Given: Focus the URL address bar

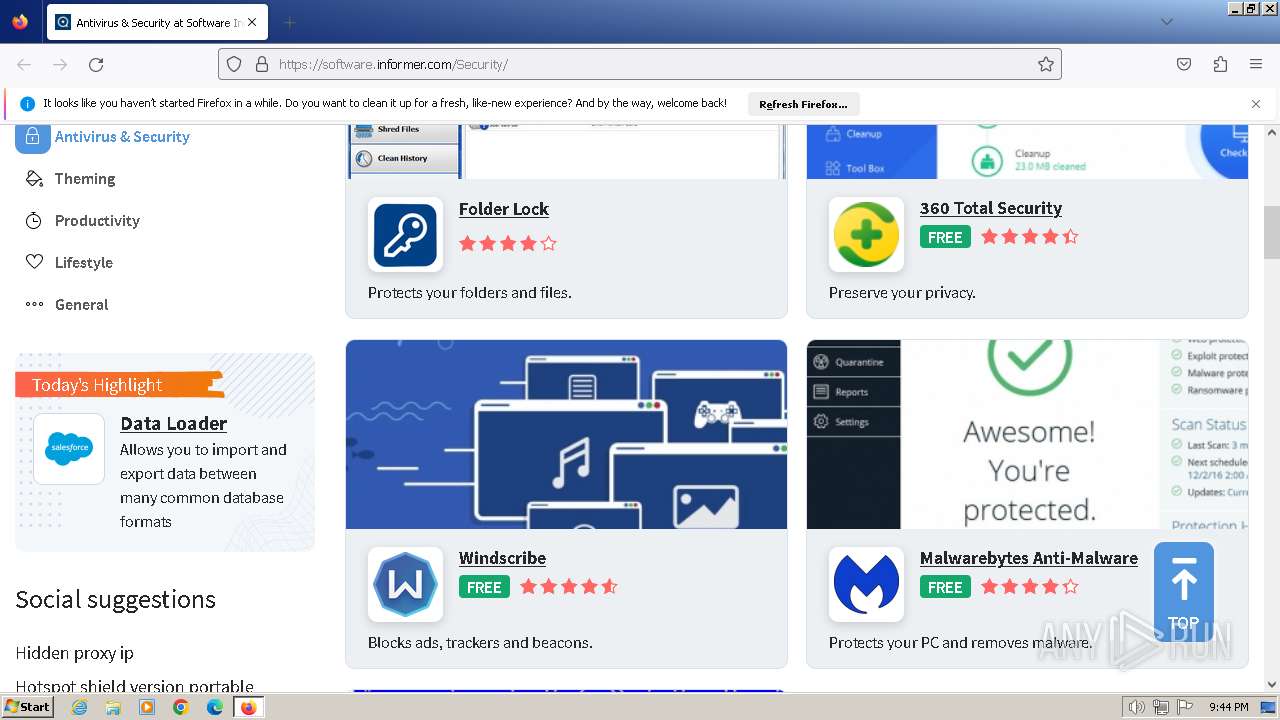Looking at the screenshot, I should click(x=640, y=64).
